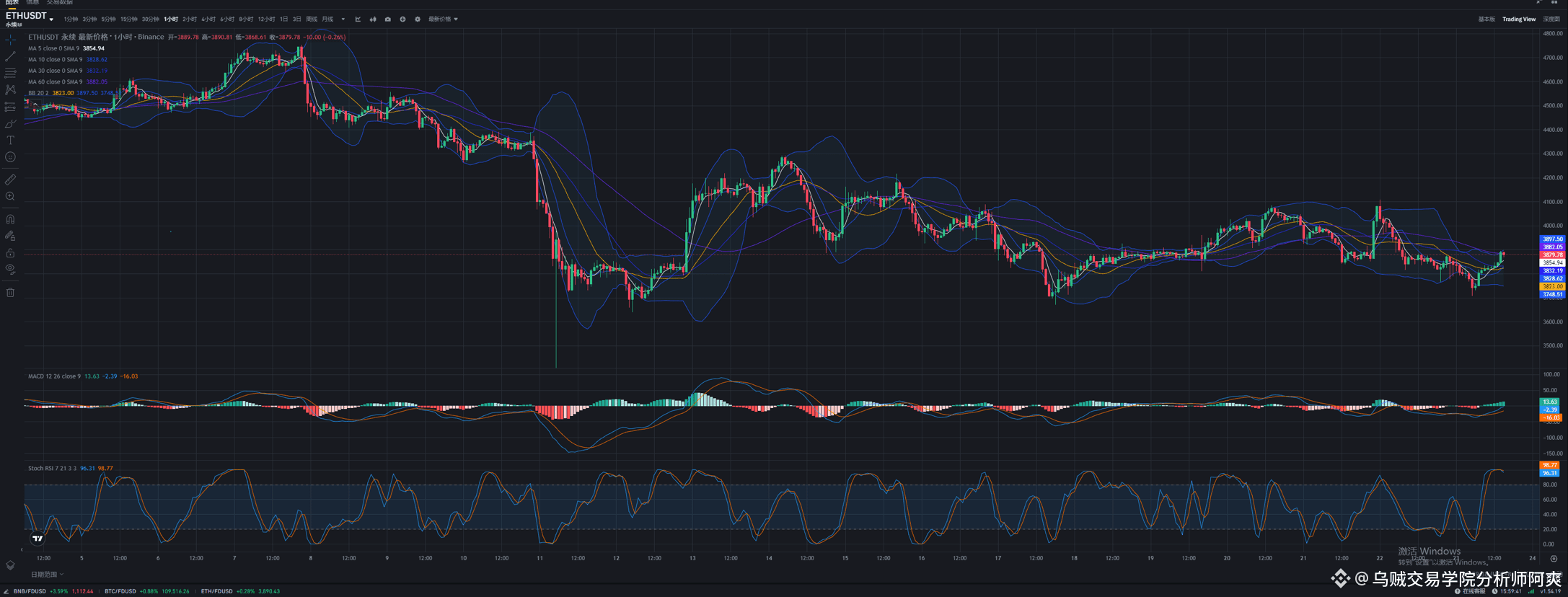1568x597 pixels.
Task: Click the MA 60 close indicator legend
Action: tap(68, 82)
